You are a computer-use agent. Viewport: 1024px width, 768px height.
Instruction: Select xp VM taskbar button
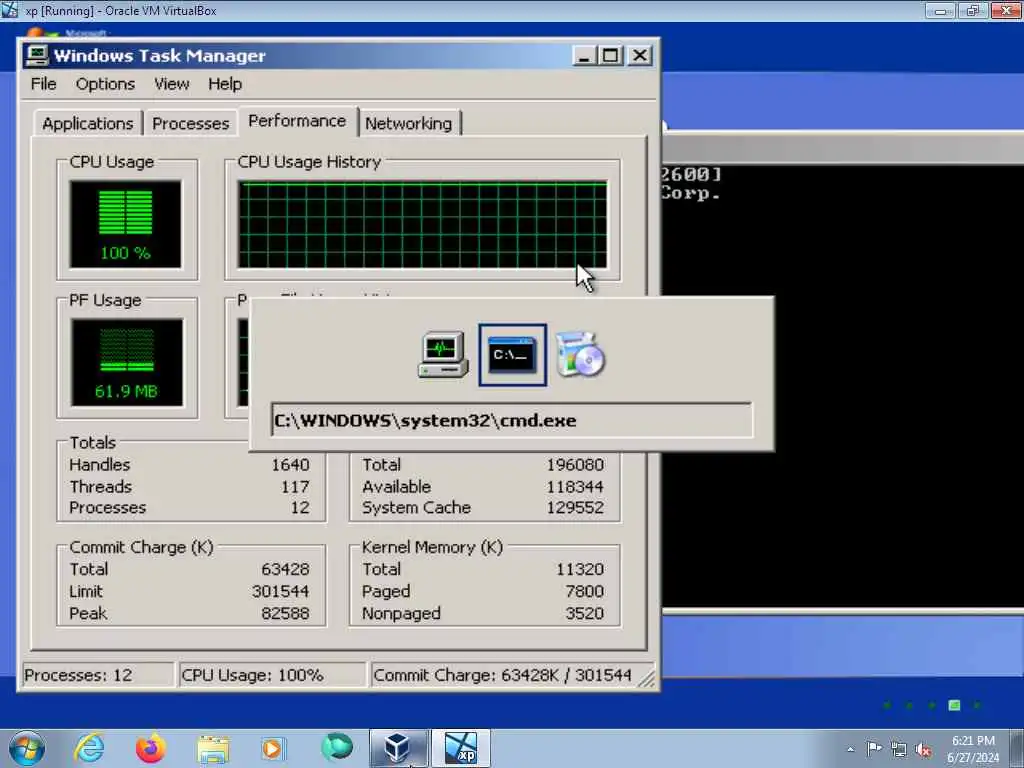[x=460, y=748]
